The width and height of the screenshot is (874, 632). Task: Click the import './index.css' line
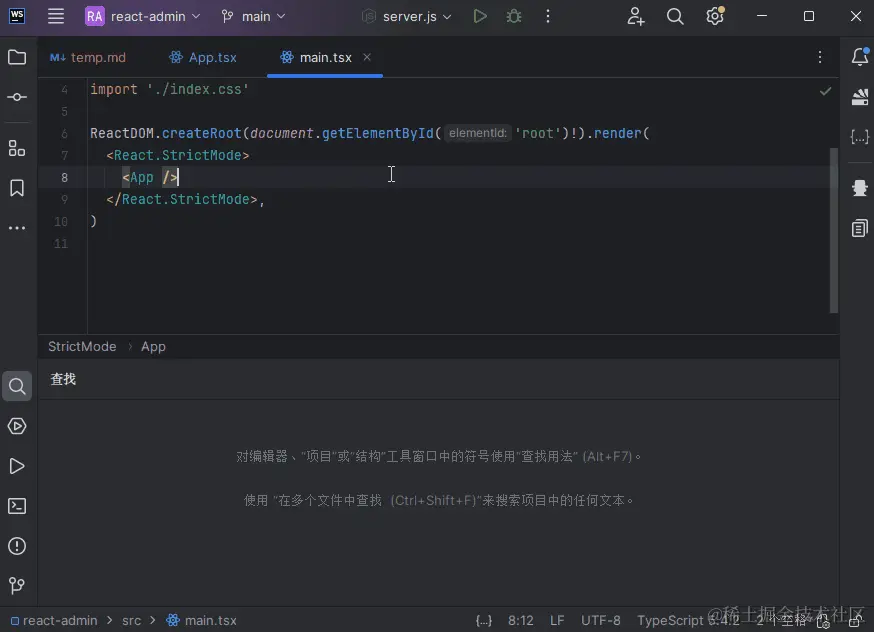pos(169,89)
